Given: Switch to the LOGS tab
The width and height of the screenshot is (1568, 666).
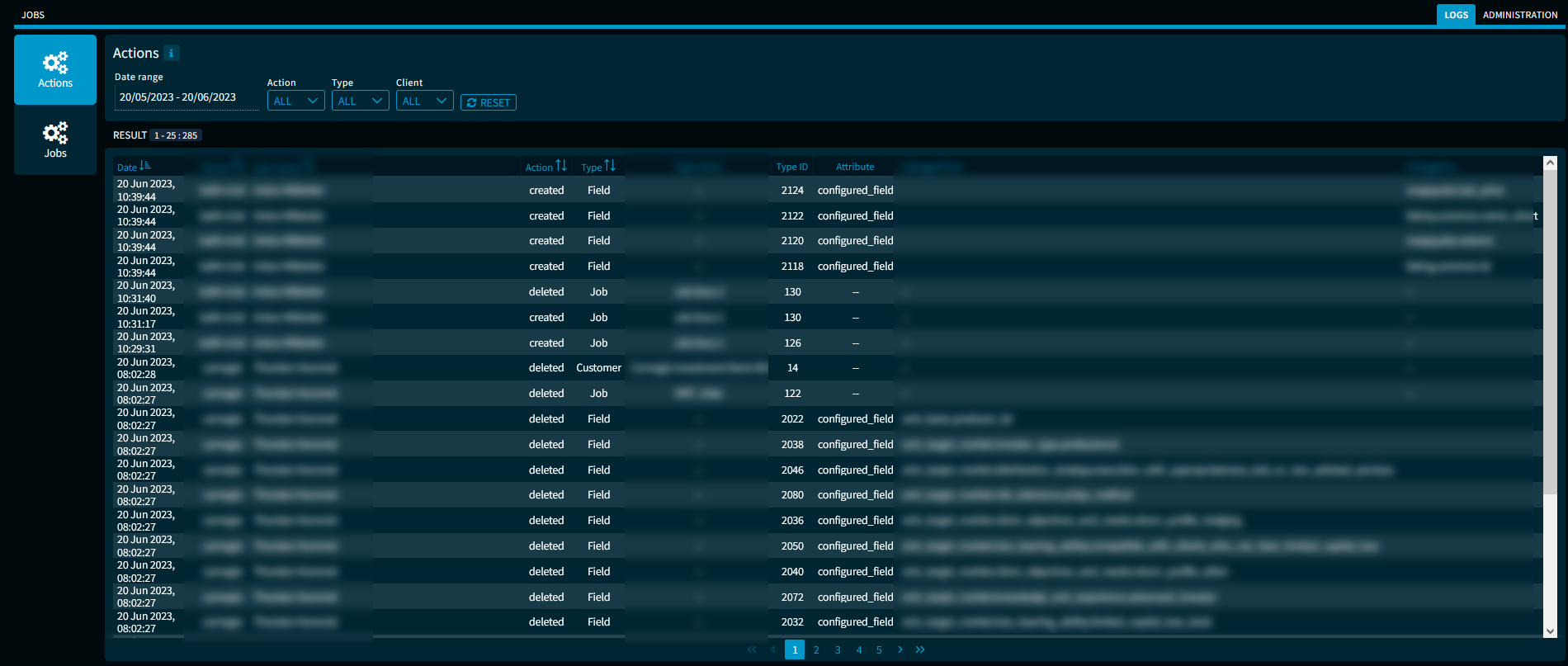Looking at the screenshot, I should click(1456, 15).
